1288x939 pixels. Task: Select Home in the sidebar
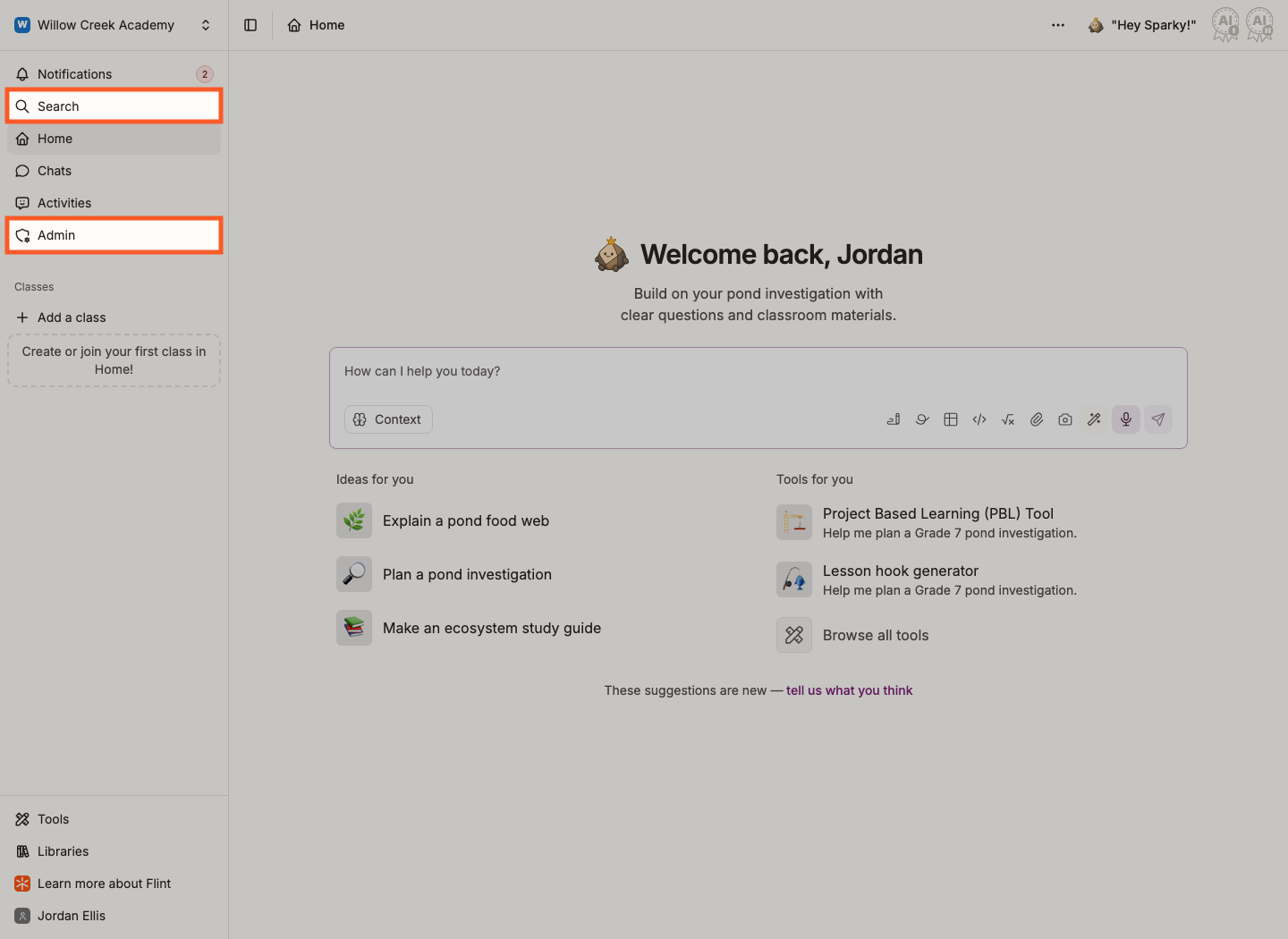[x=114, y=139]
